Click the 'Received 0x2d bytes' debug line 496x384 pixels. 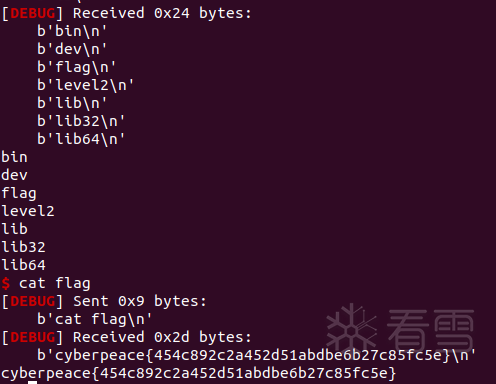162,337
